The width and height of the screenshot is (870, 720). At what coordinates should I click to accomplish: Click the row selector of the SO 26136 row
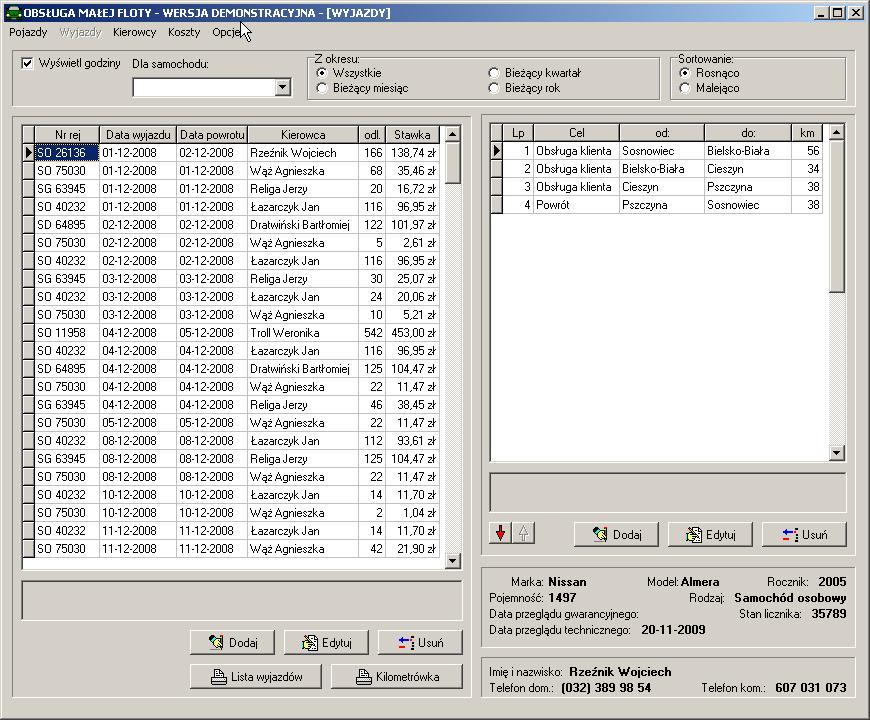[x=29, y=153]
